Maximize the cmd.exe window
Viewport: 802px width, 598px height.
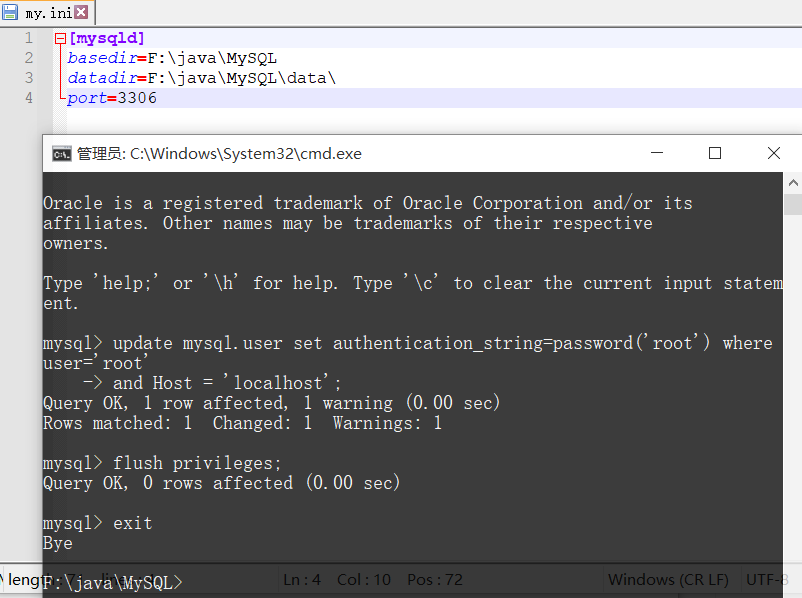pyautogui.click(x=715, y=153)
